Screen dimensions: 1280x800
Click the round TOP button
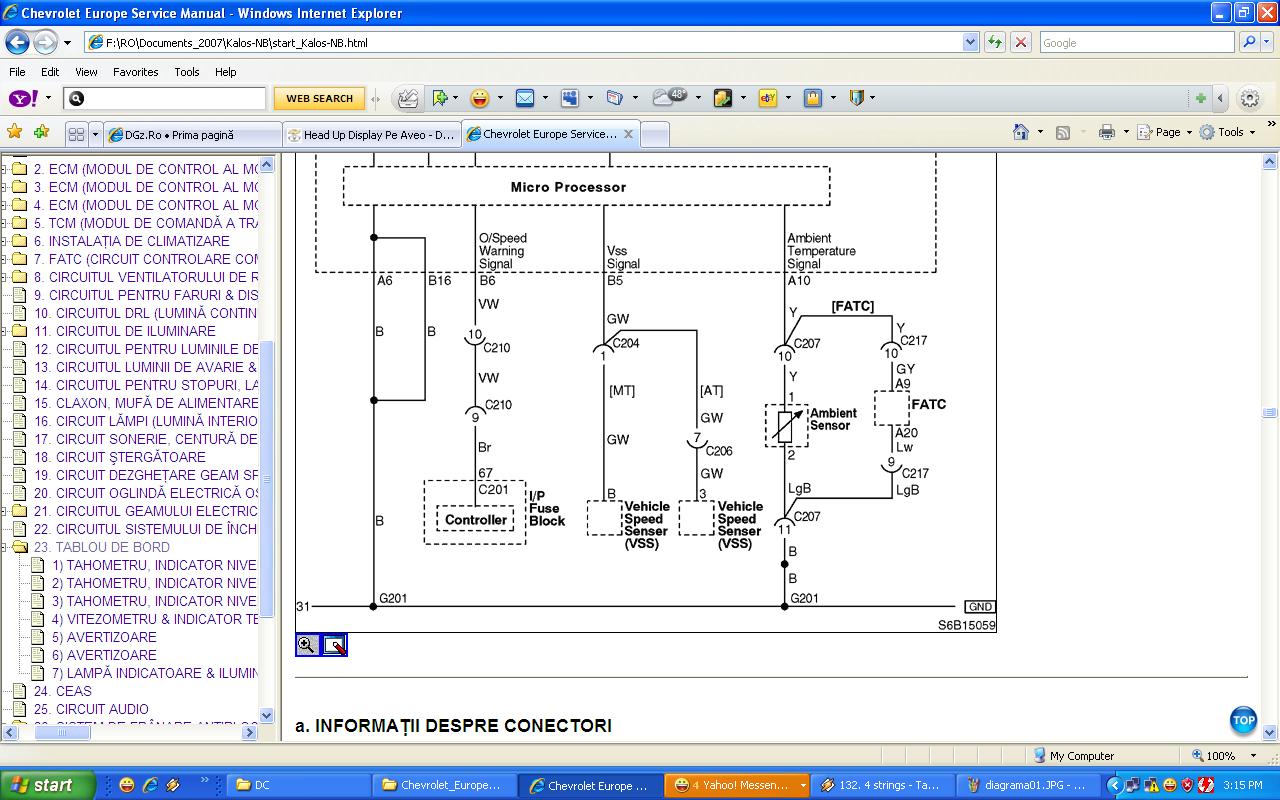pyautogui.click(x=1243, y=720)
